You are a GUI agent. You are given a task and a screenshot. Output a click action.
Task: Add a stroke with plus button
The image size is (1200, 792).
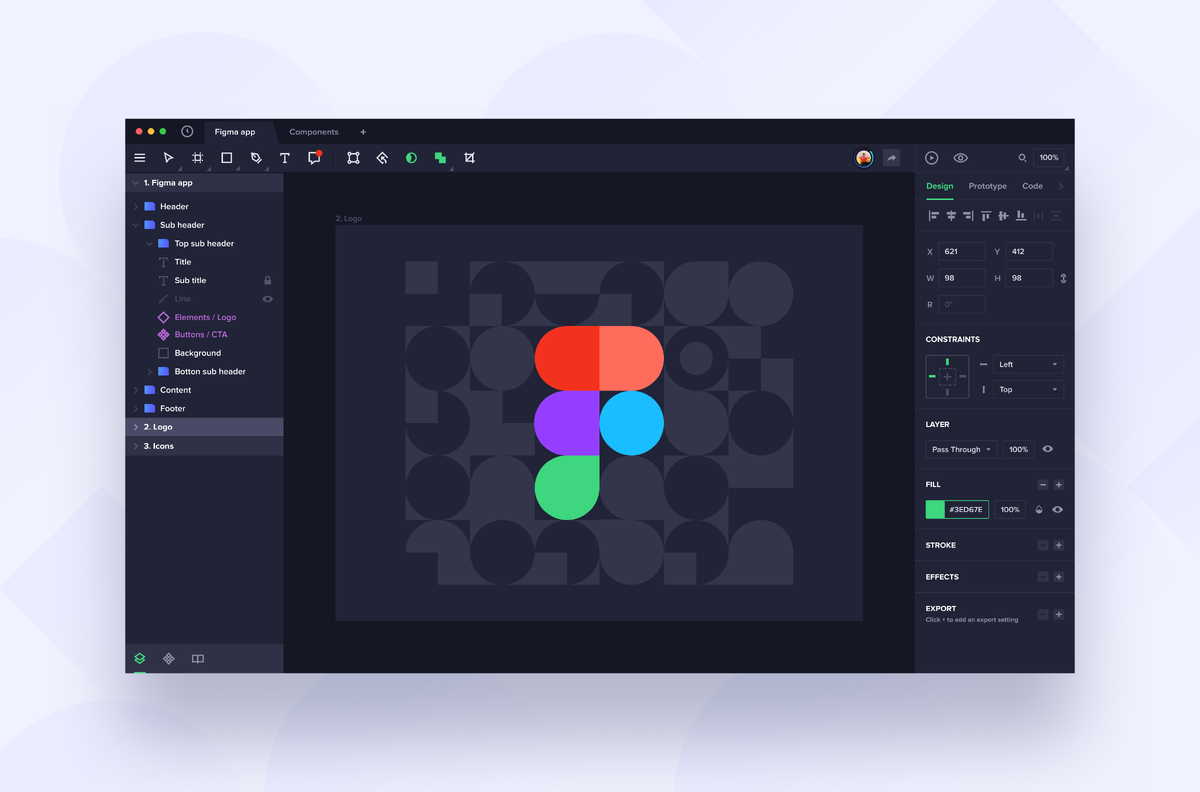[x=1059, y=545]
